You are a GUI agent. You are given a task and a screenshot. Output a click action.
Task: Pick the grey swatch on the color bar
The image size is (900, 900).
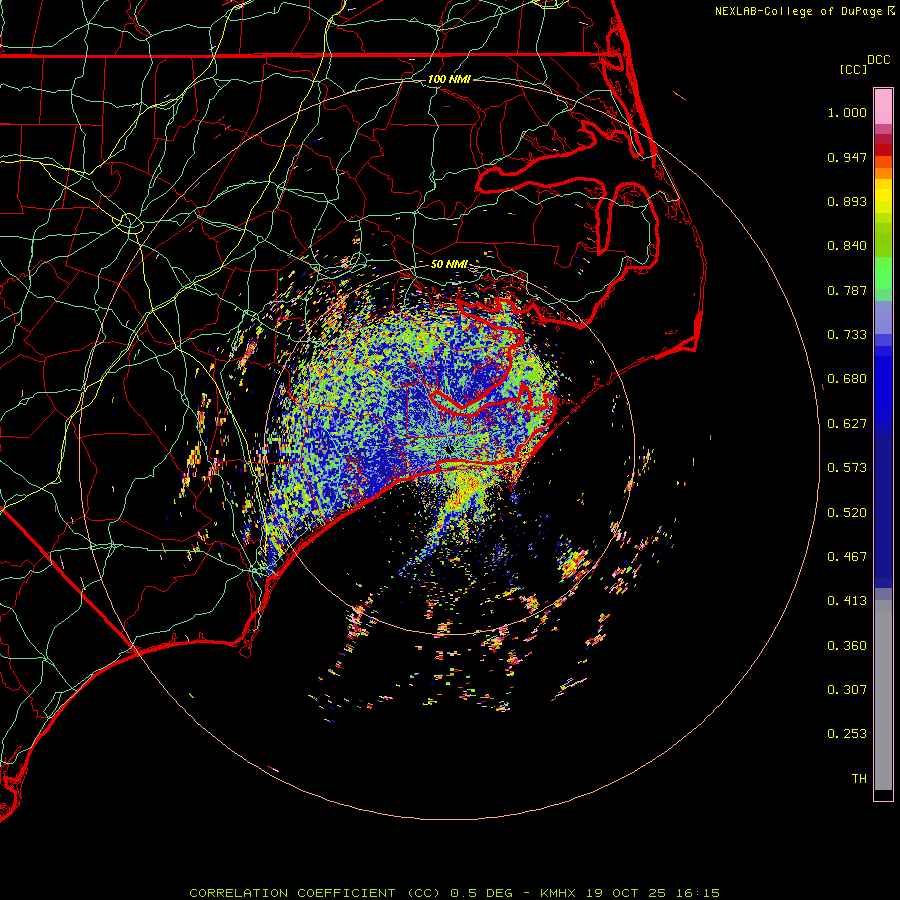click(x=883, y=695)
